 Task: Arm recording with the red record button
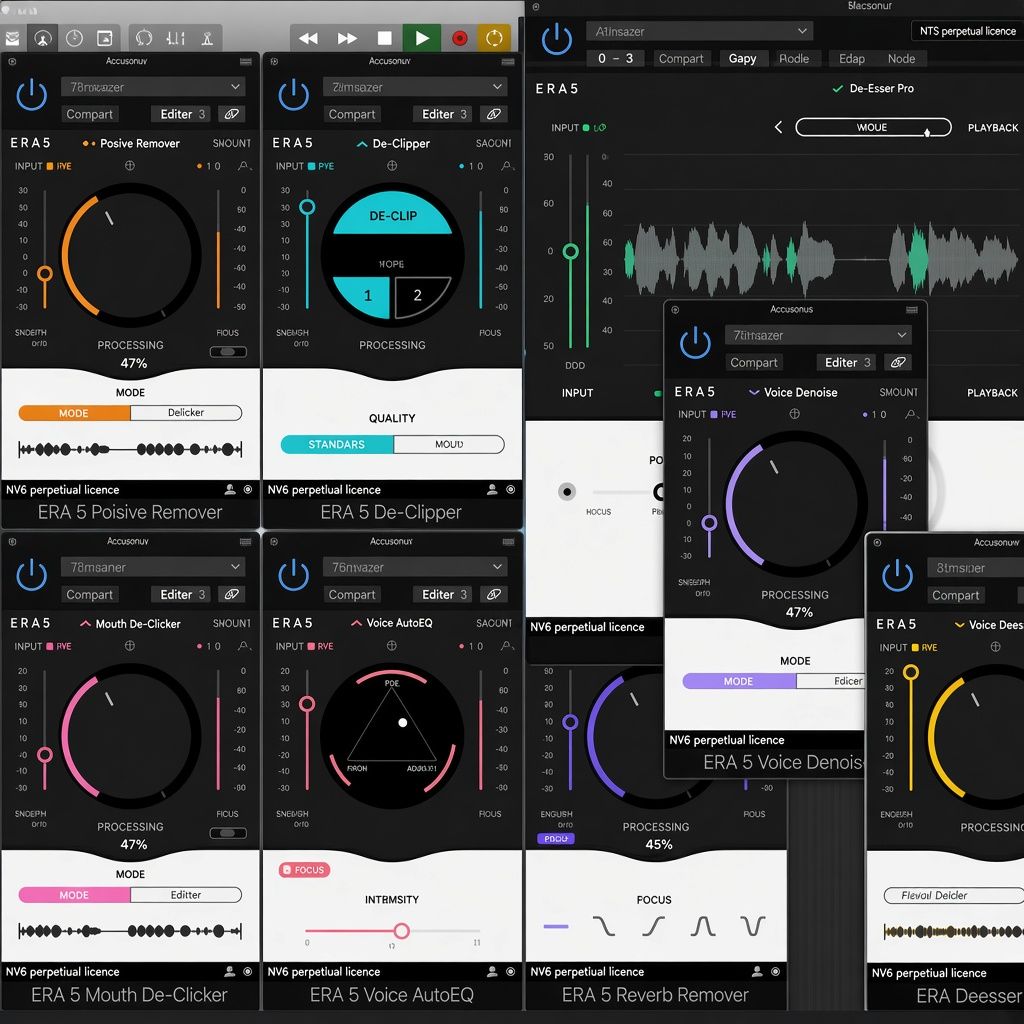click(460, 38)
